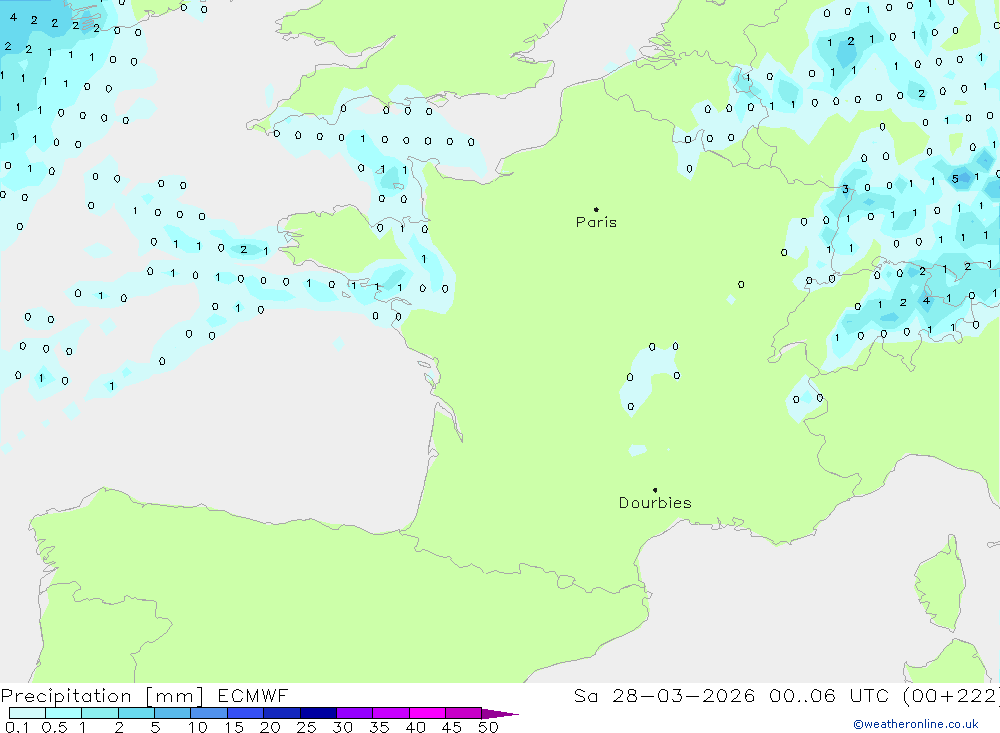Click the Dourbies location dot marker
Image resolution: width=1000 pixels, height=733 pixels.
(x=655, y=490)
